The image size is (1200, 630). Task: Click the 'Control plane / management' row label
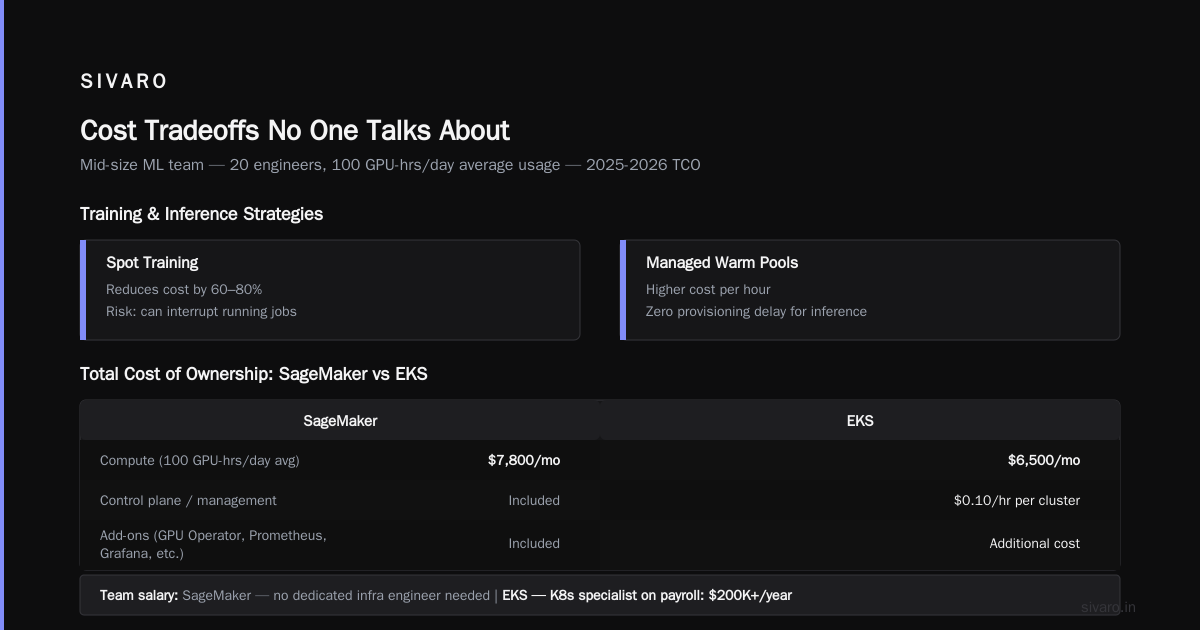pyautogui.click(x=188, y=500)
